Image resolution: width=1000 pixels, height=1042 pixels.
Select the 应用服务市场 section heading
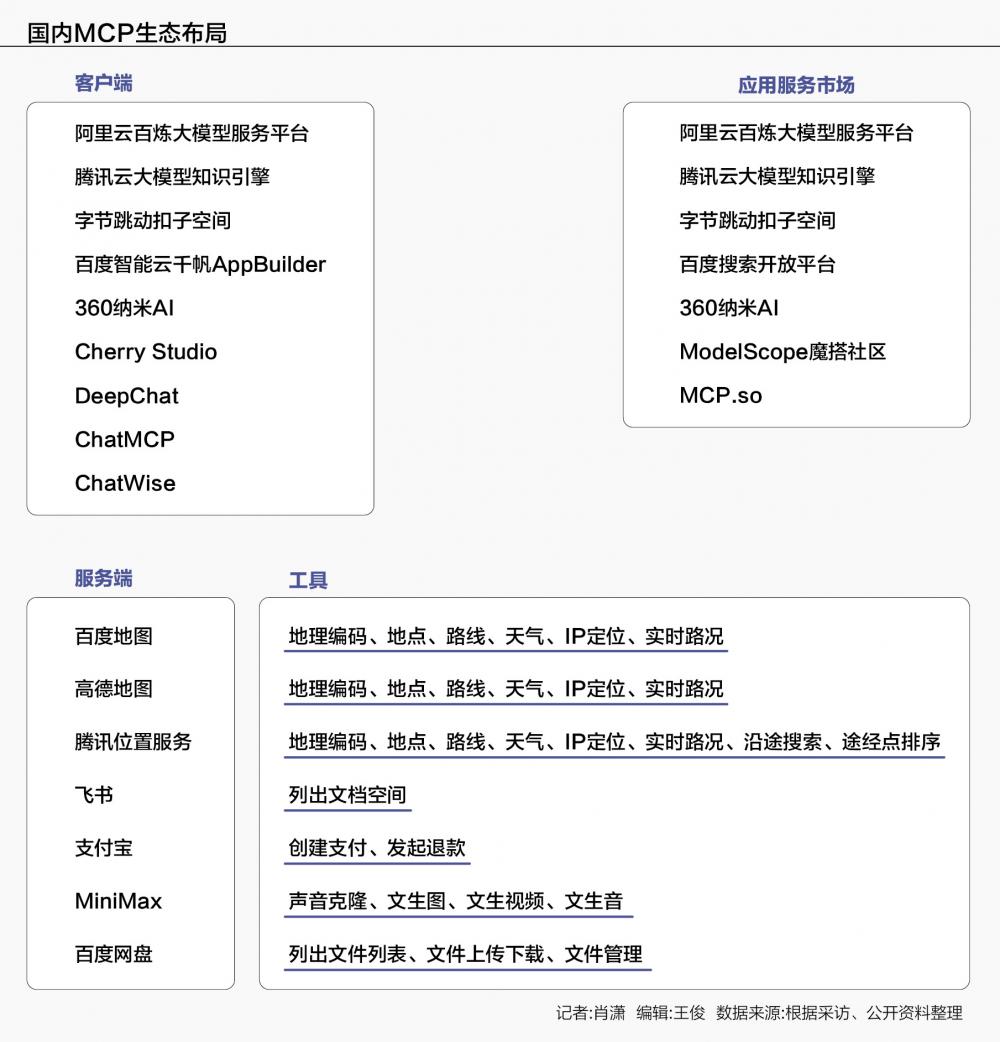pos(796,85)
